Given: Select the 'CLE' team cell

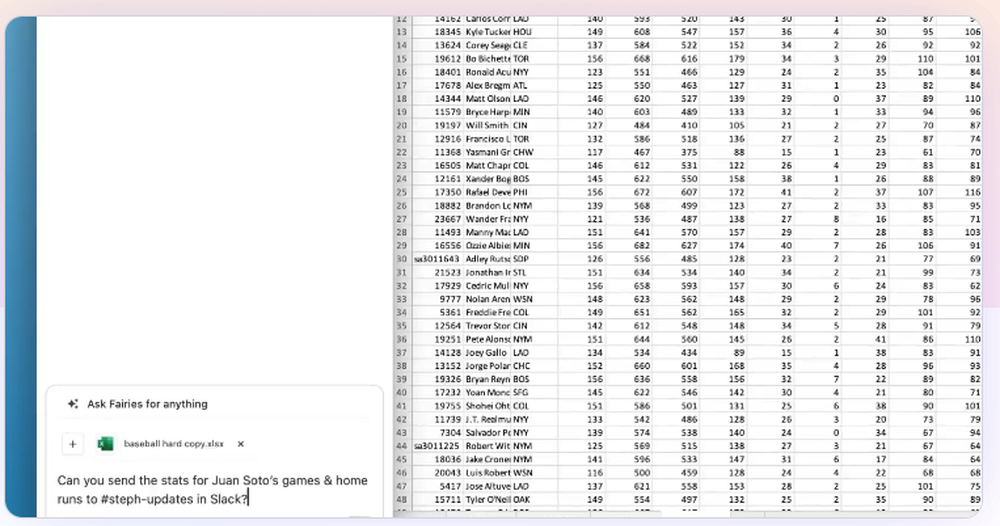Looking at the screenshot, I should click(534, 45).
